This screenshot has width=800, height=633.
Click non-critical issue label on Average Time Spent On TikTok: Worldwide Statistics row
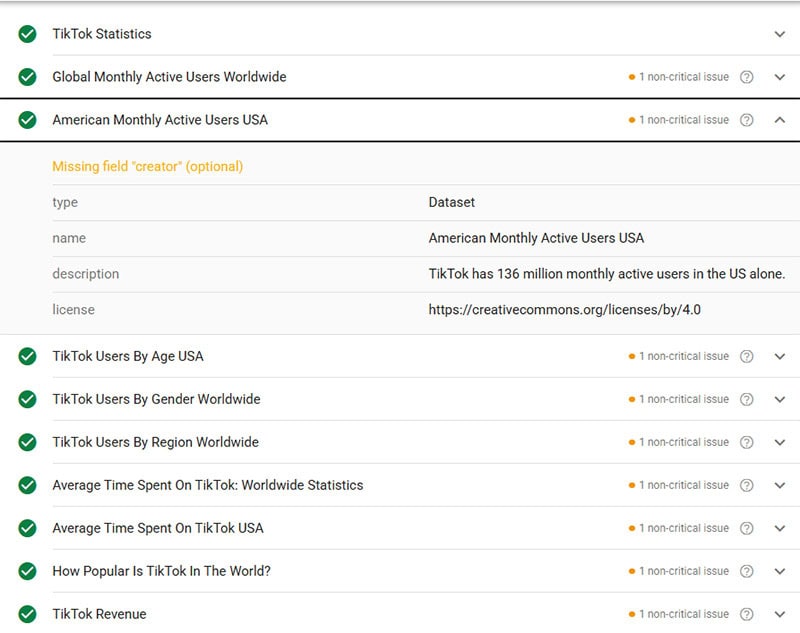679,485
